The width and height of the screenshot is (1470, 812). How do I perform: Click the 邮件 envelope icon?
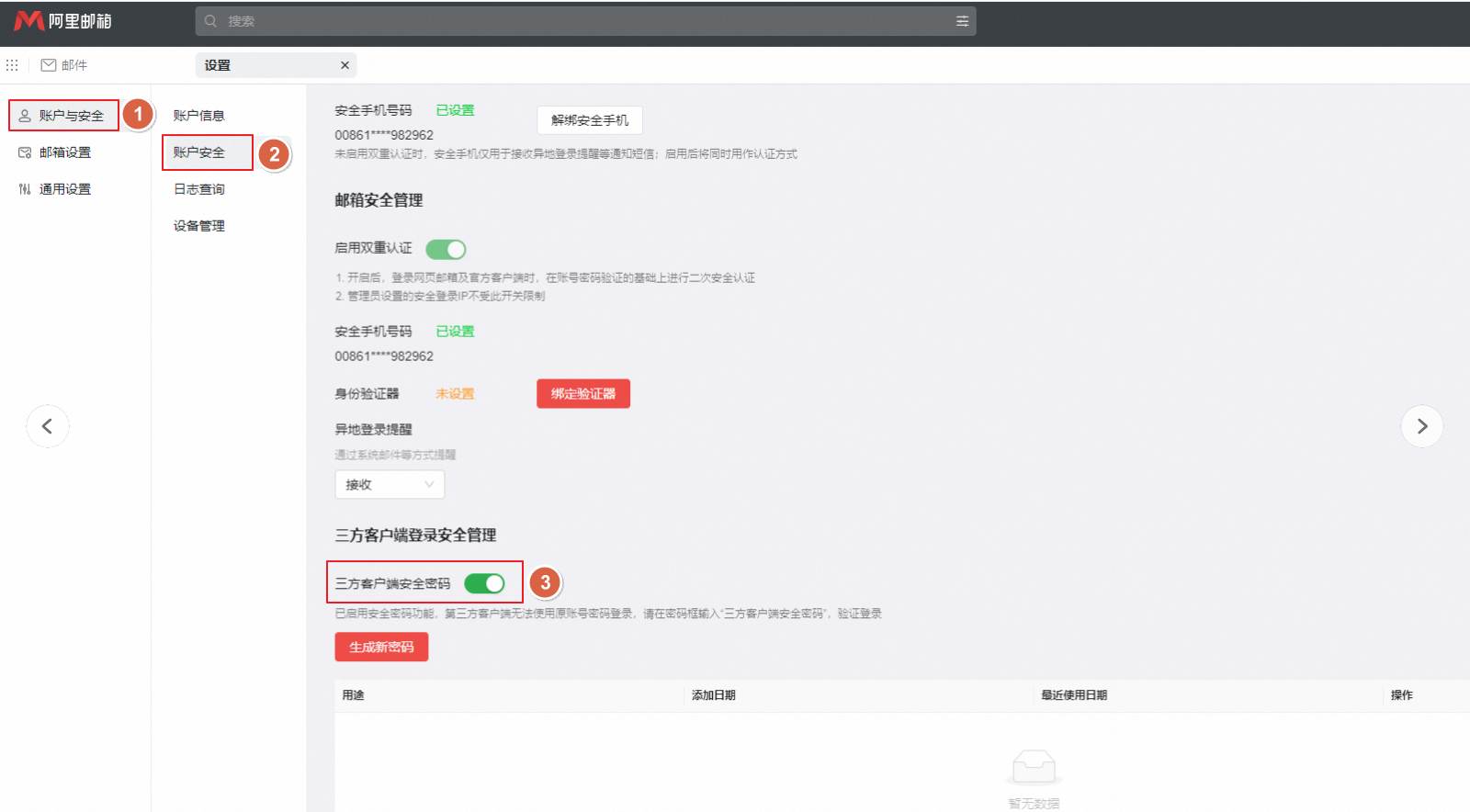49,65
